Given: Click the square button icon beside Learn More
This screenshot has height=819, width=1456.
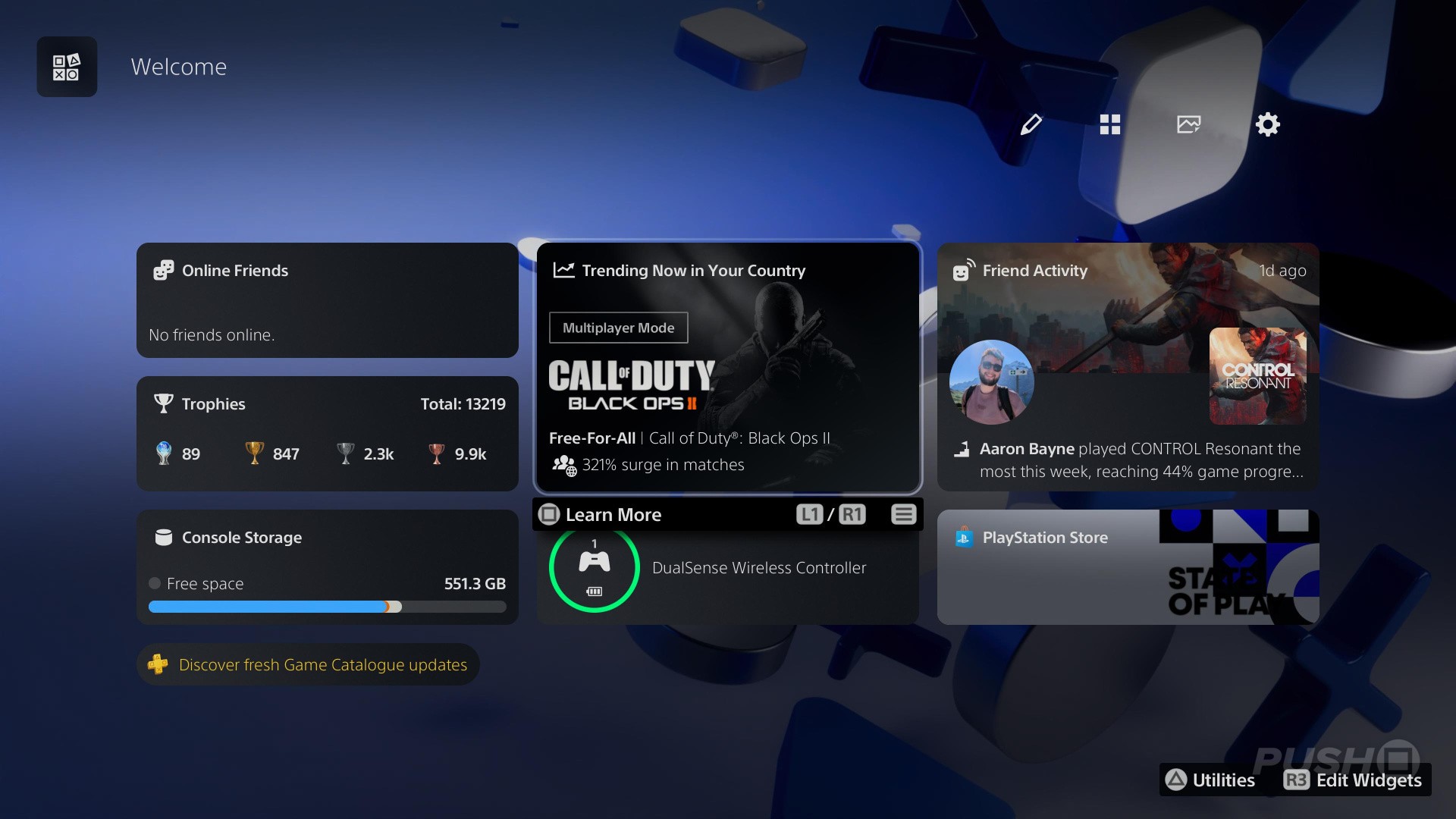Looking at the screenshot, I should point(548,514).
